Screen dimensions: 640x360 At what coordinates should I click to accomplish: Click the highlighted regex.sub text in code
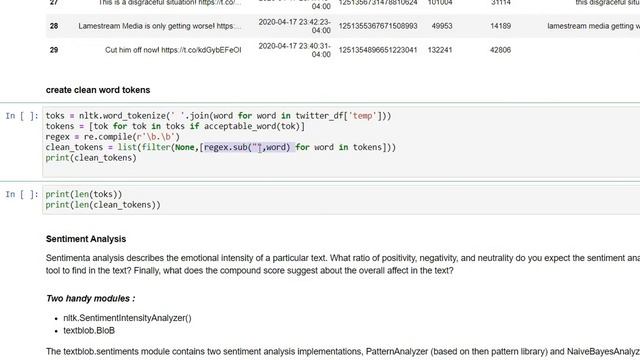point(249,147)
